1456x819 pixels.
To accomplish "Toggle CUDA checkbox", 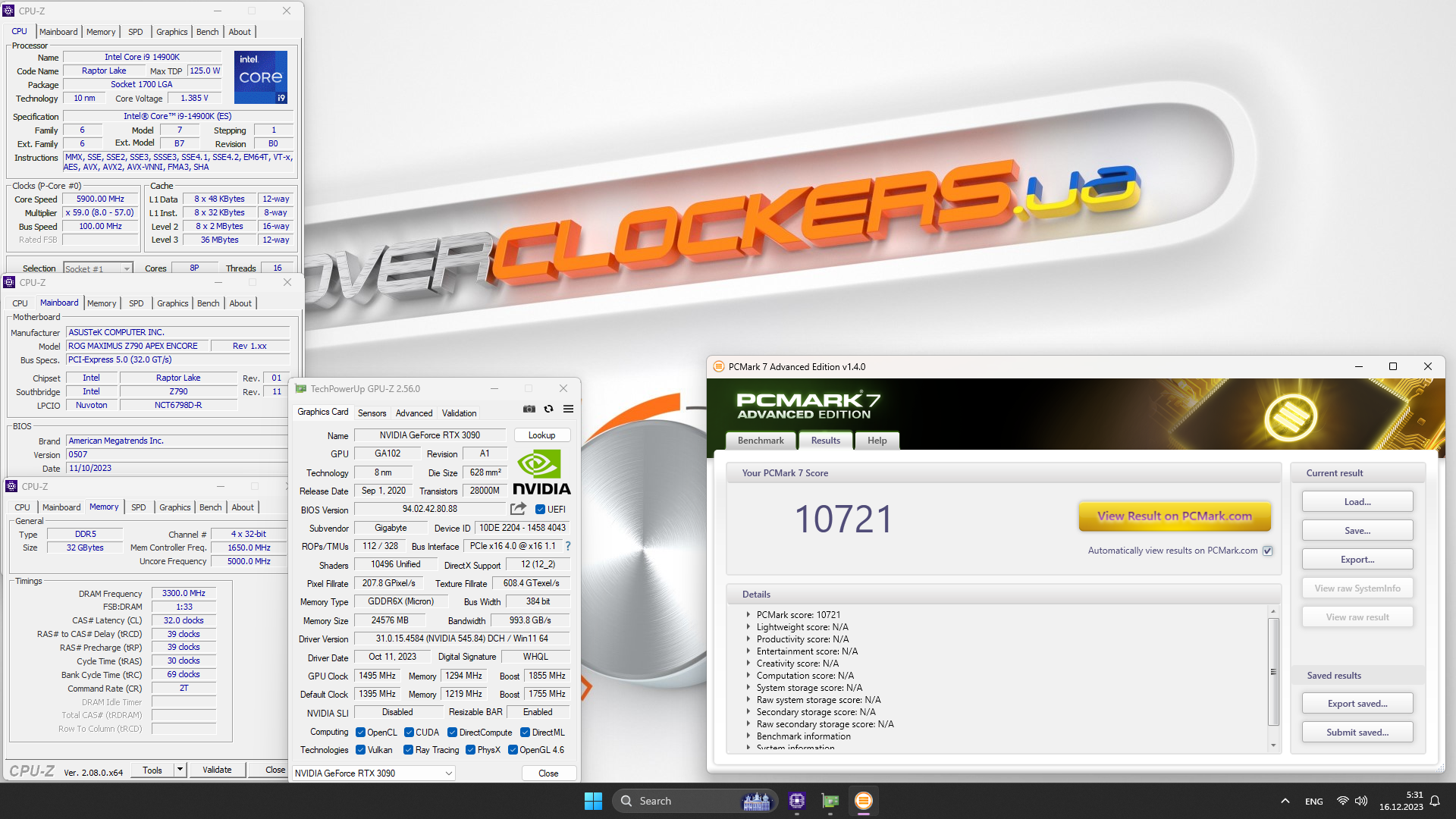I will pos(409,733).
